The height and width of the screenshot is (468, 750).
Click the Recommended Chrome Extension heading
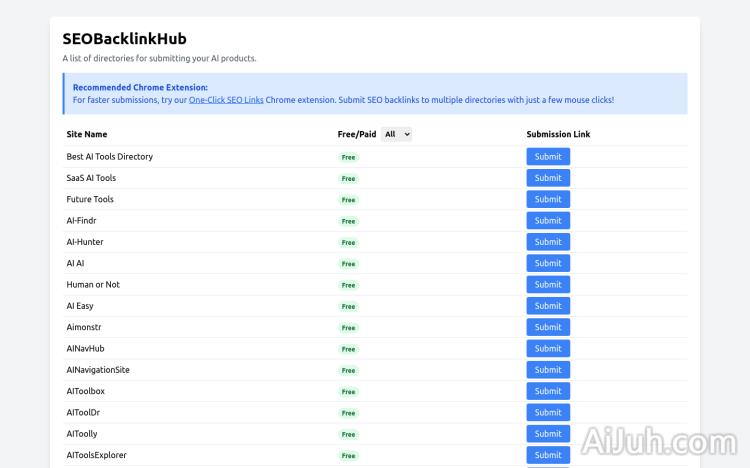click(x=140, y=88)
